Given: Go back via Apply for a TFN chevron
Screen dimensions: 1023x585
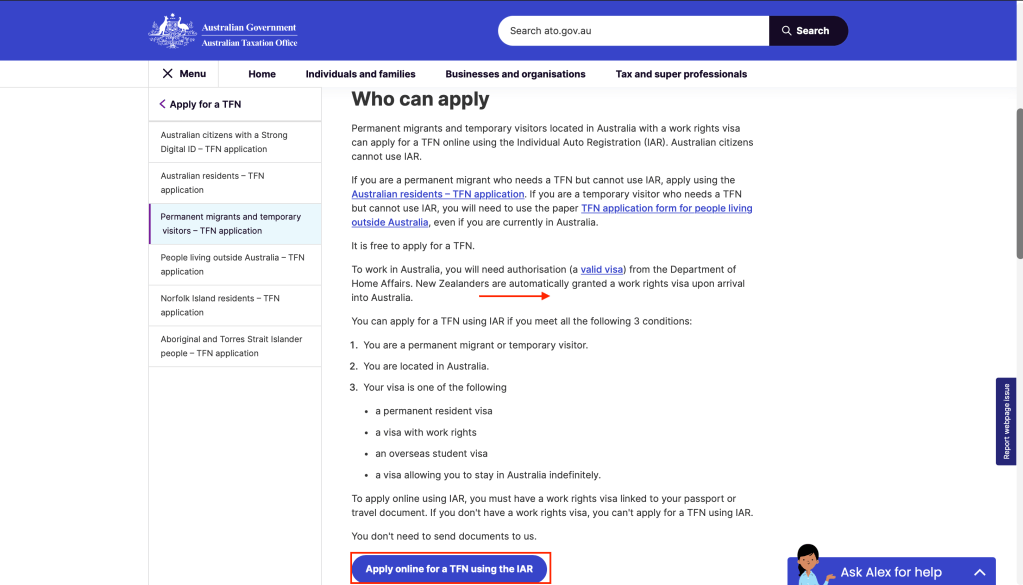Looking at the screenshot, I should [x=162, y=104].
